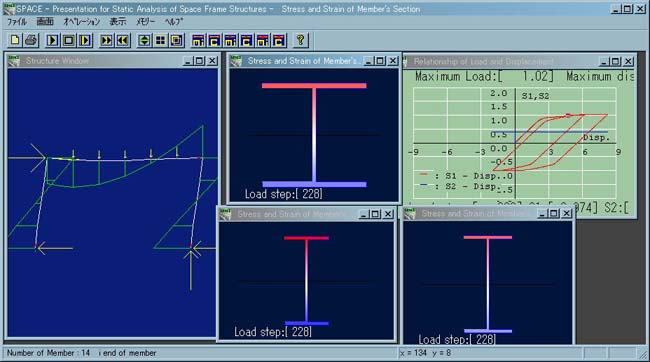Cascade windows using overlapping squares icon

(x=177, y=40)
